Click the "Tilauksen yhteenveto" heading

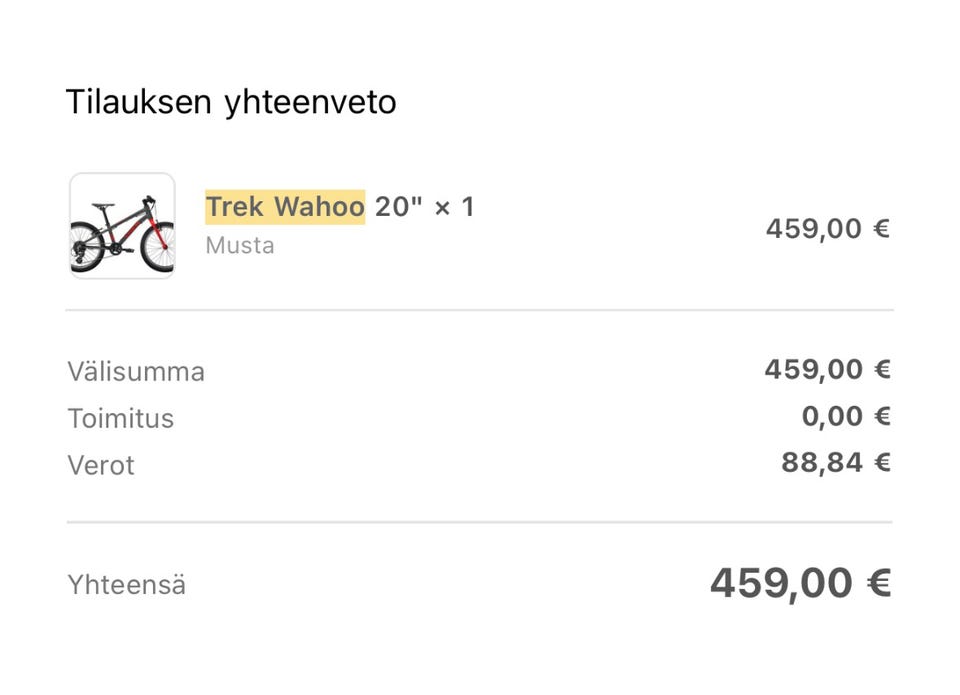(231, 102)
